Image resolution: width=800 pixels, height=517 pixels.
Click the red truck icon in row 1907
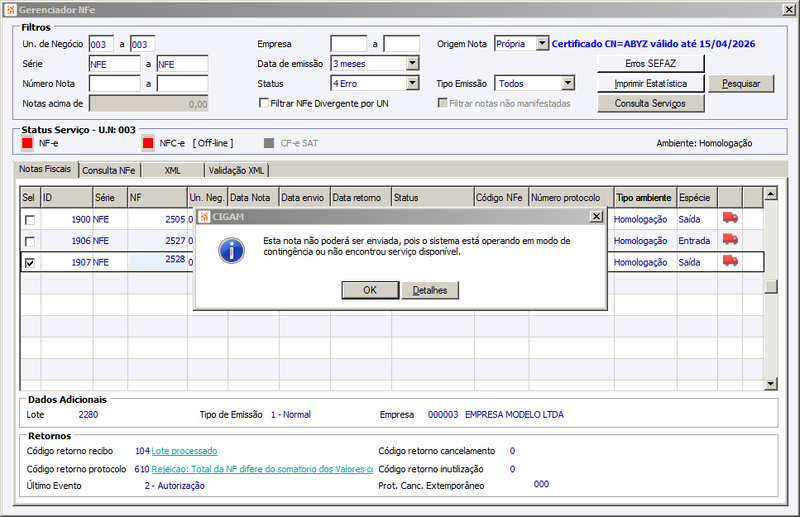coord(730,261)
